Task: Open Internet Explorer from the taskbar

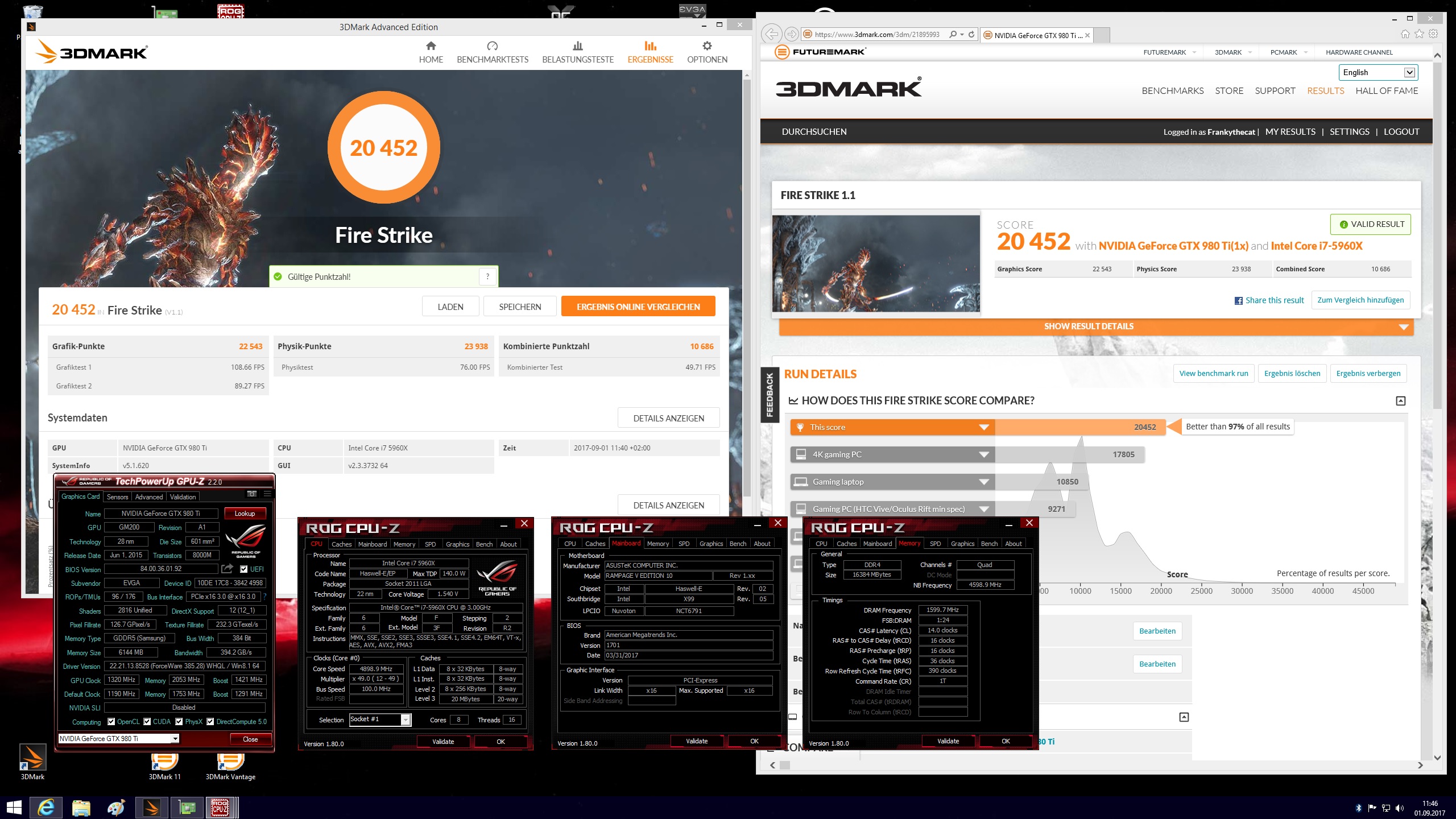Action: (x=46, y=807)
